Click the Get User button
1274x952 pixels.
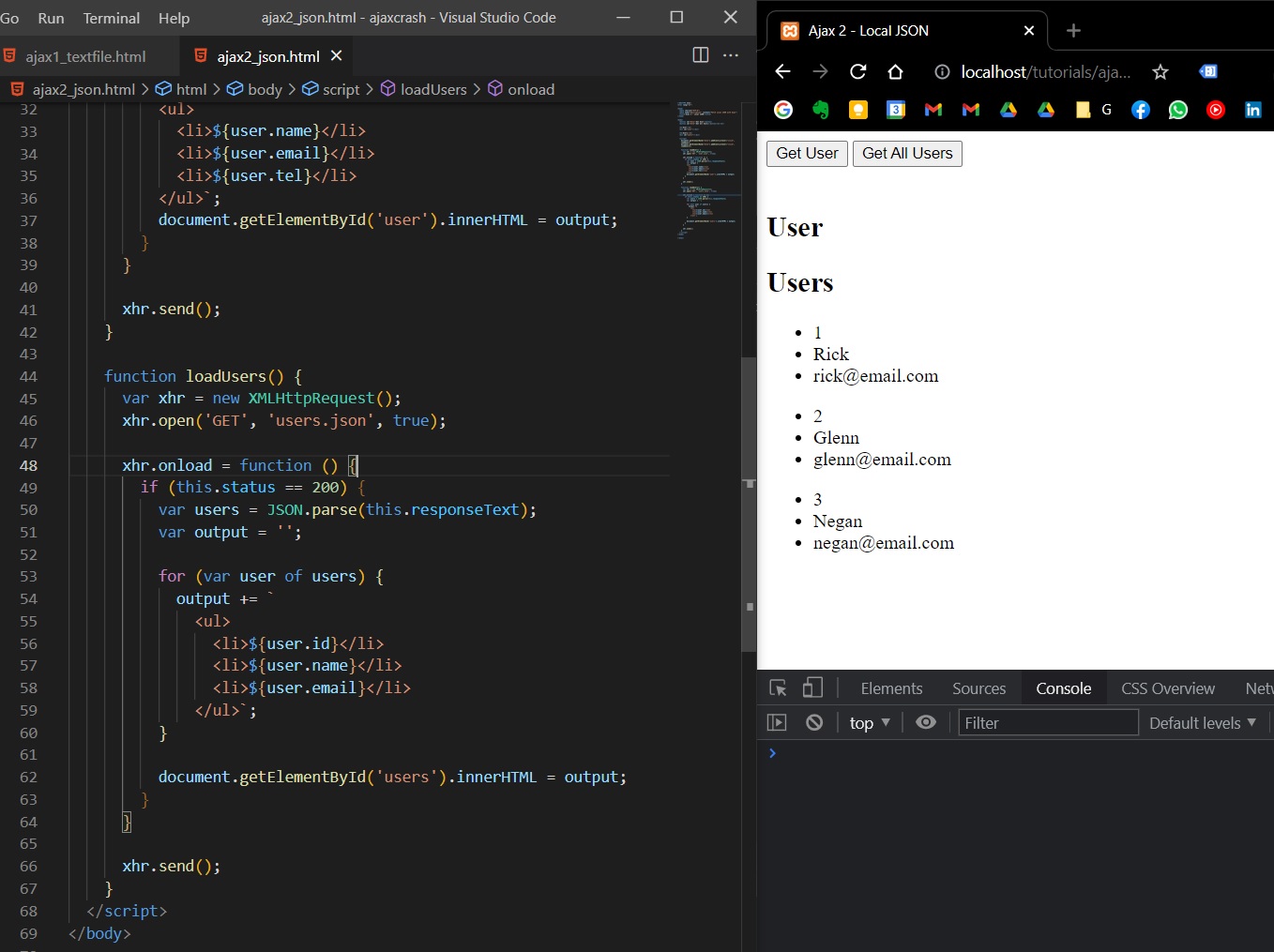[x=807, y=154]
